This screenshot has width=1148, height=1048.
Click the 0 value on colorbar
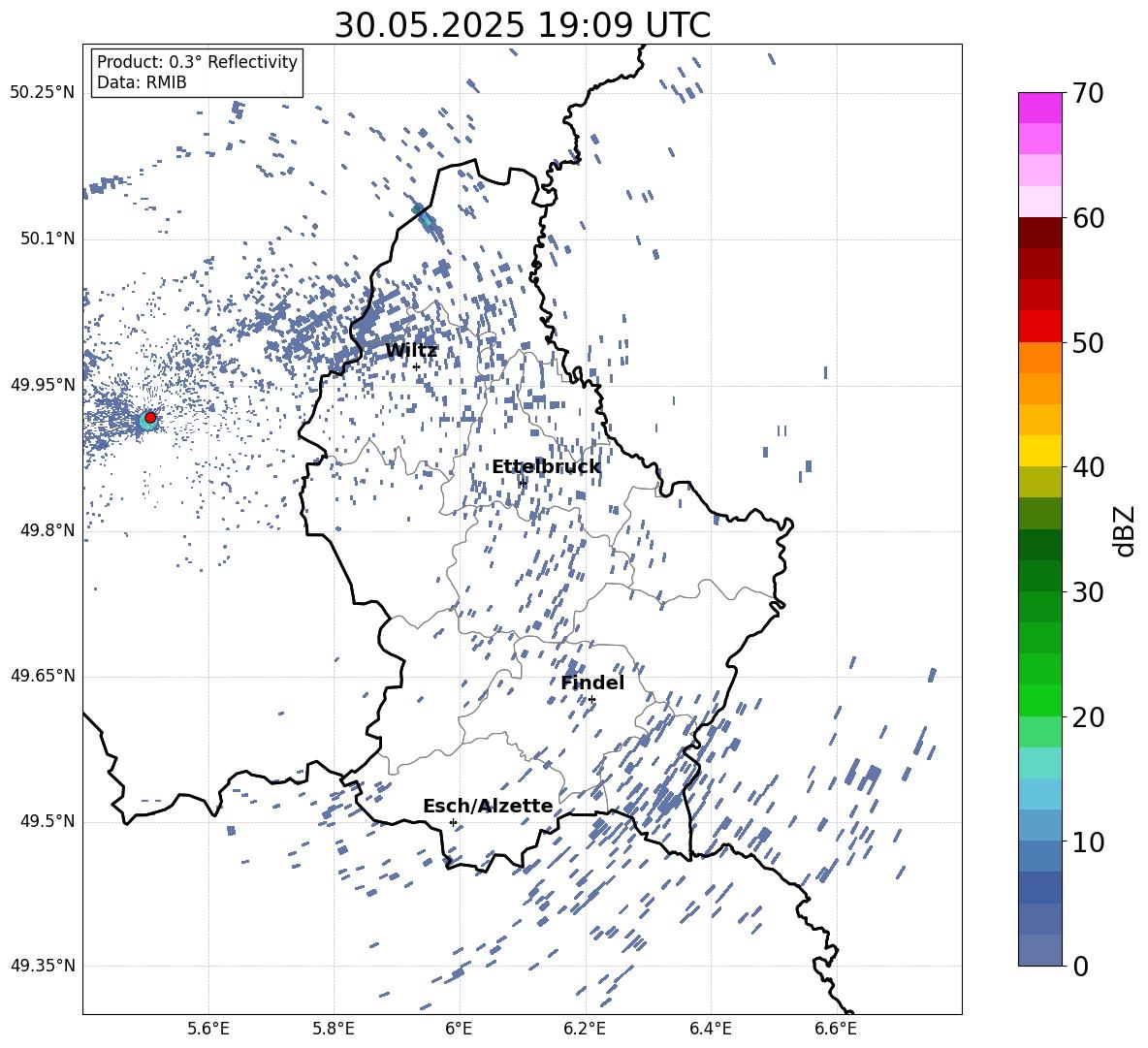(x=1080, y=966)
